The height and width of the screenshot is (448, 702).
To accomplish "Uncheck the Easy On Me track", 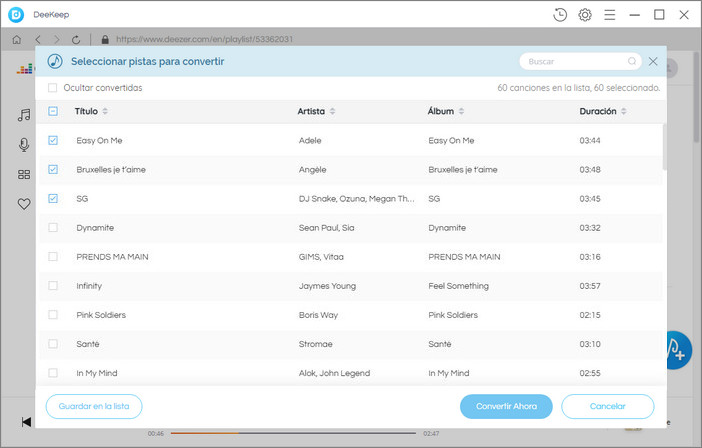I will click(x=53, y=141).
